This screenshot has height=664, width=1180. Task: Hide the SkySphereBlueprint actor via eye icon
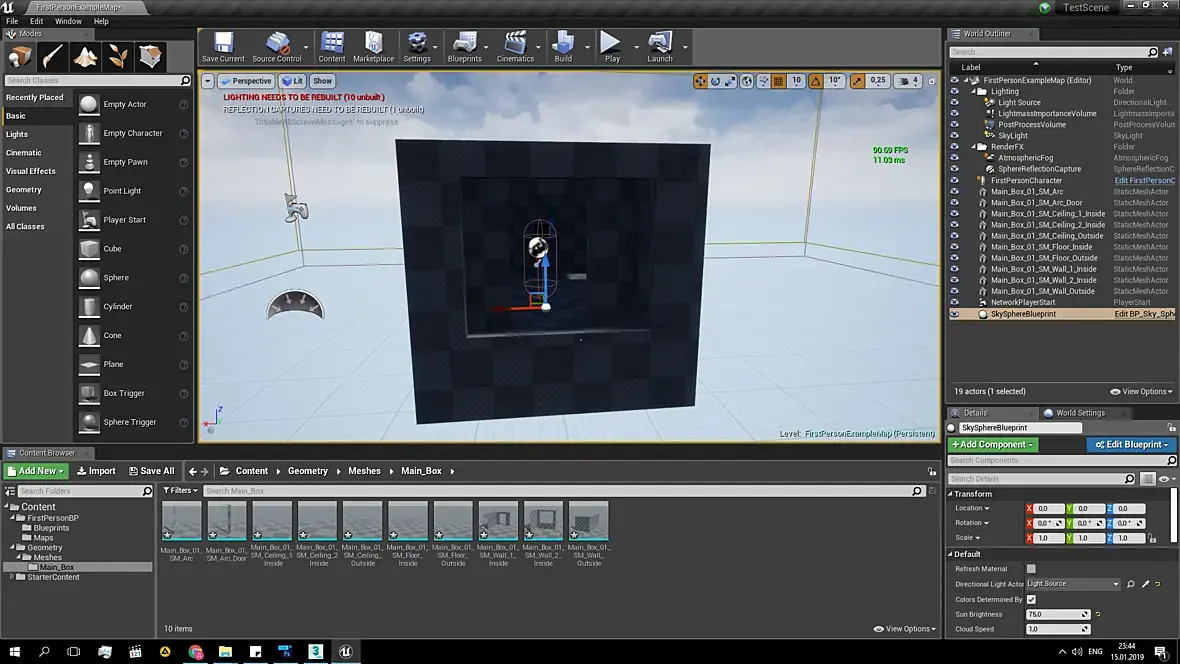pyautogui.click(x=954, y=314)
